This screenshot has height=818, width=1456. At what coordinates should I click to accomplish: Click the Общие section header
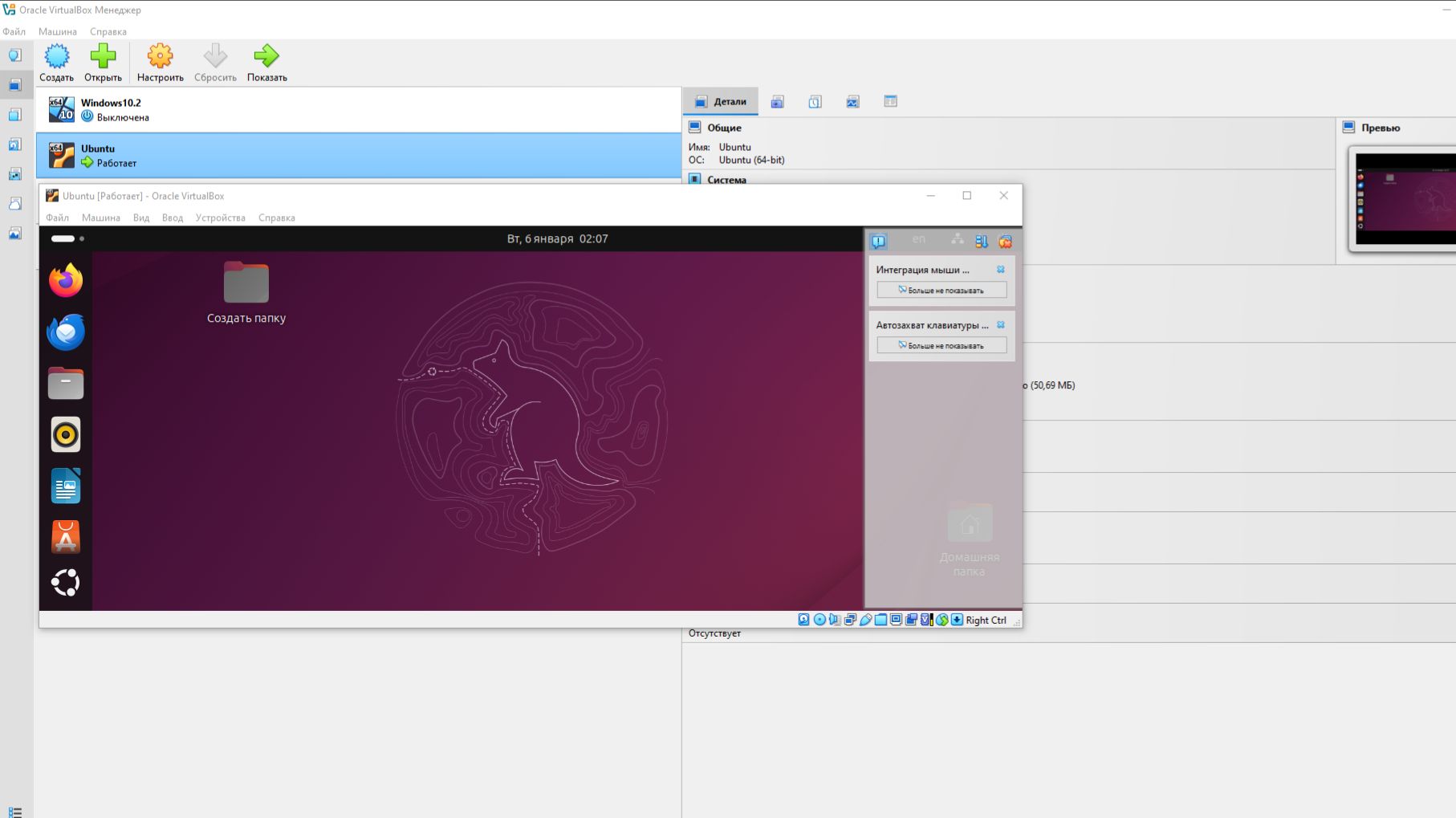coord(724,128)
